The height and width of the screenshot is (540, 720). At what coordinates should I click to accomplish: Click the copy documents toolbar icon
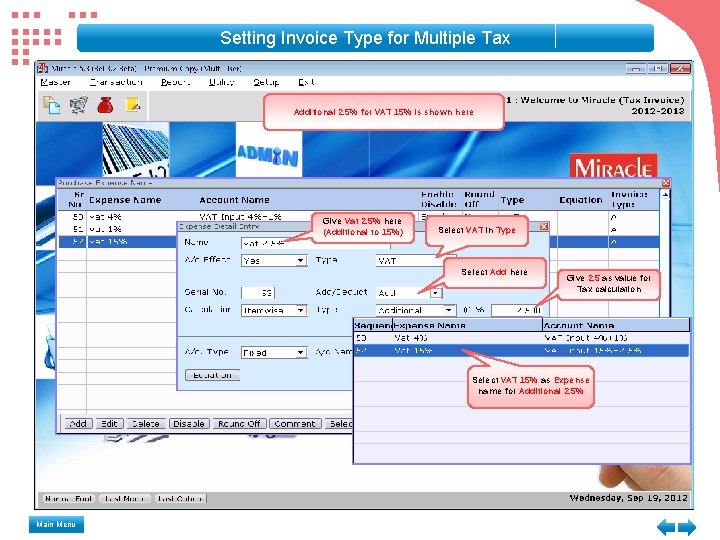51,105
